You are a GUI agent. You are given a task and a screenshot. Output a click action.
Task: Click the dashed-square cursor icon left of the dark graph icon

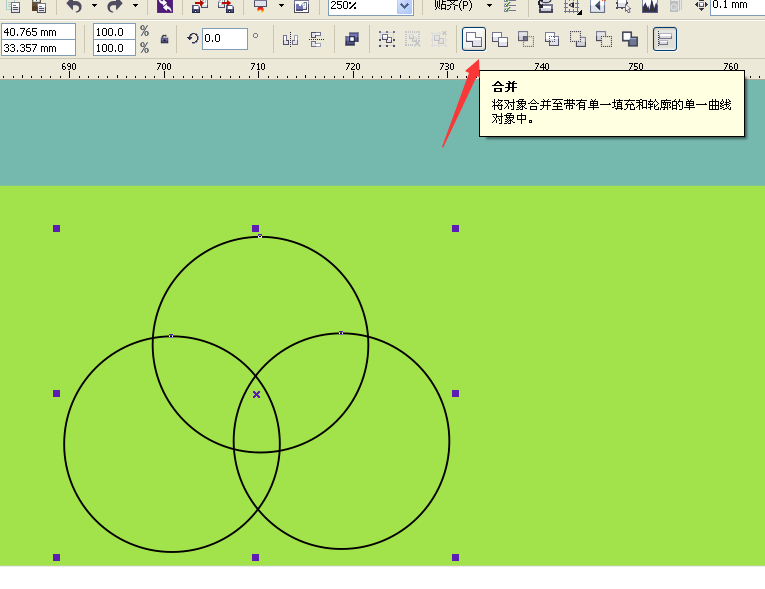pyautogui.click(x=623, y=6)
